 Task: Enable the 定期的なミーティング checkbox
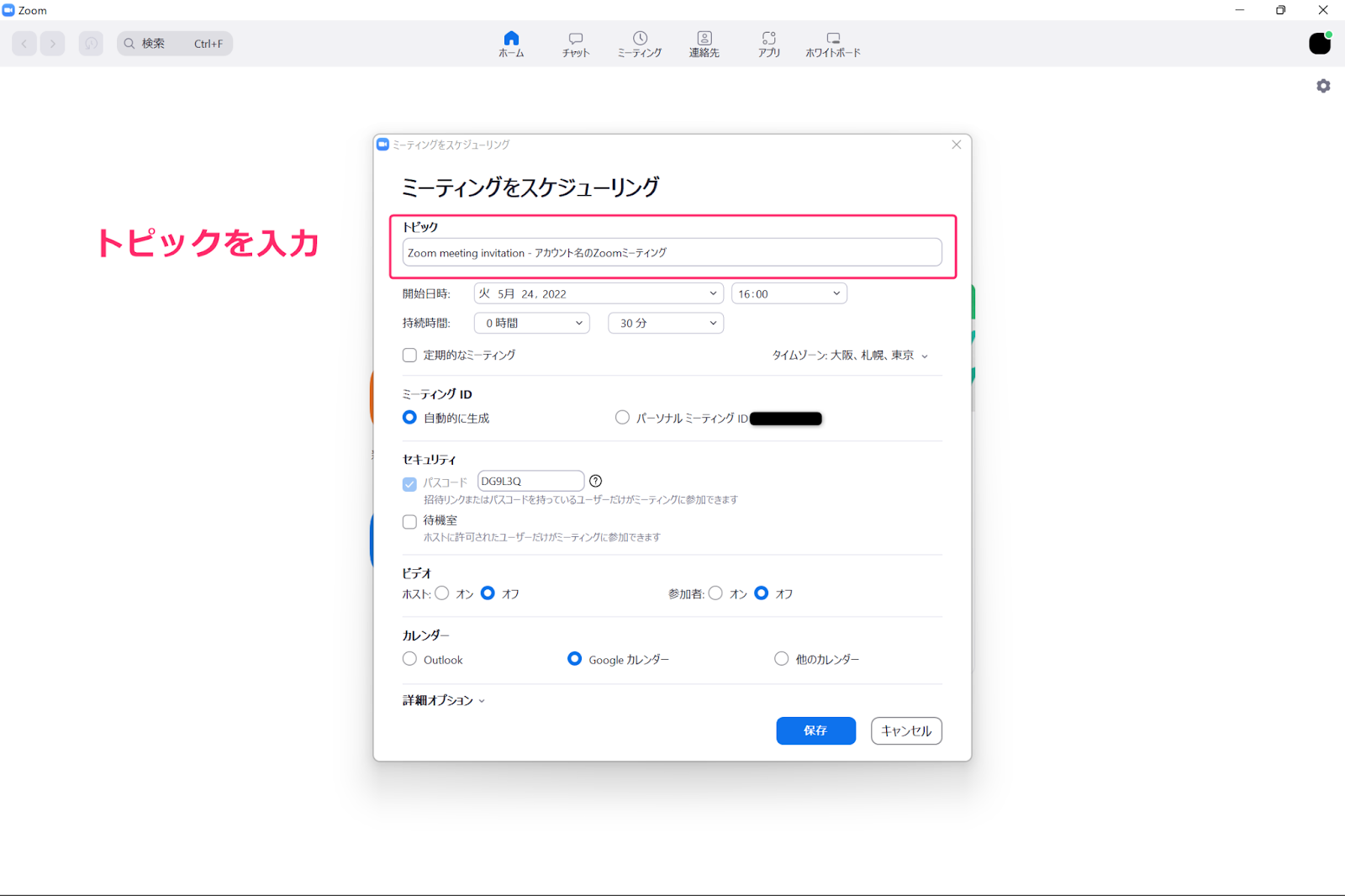[x=409, y=356]
